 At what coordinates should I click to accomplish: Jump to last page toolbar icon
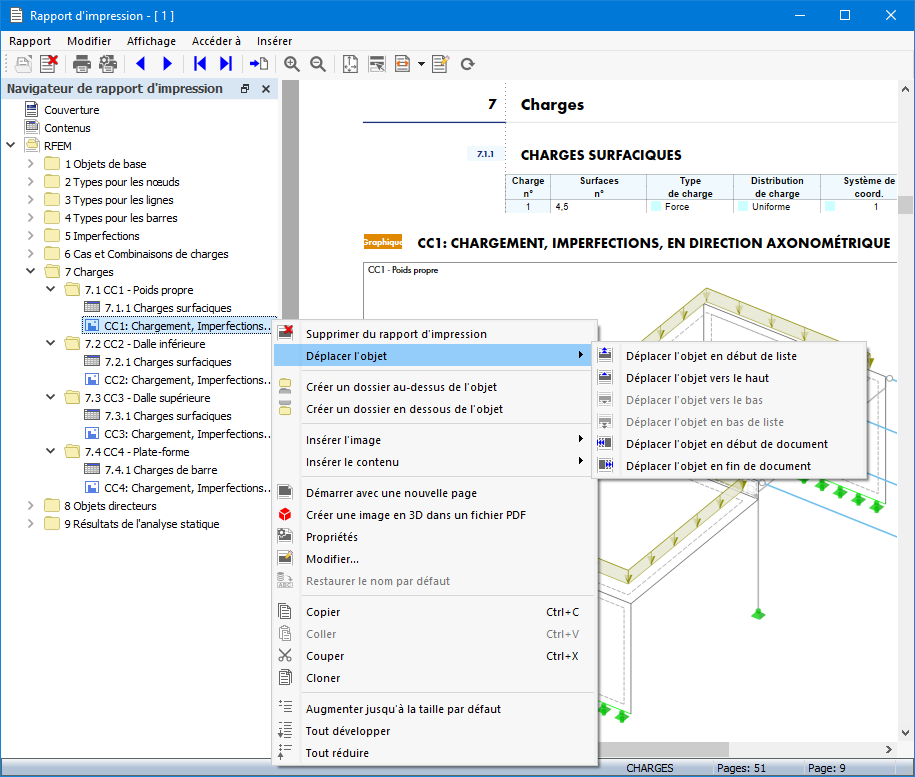click(226, 64)
